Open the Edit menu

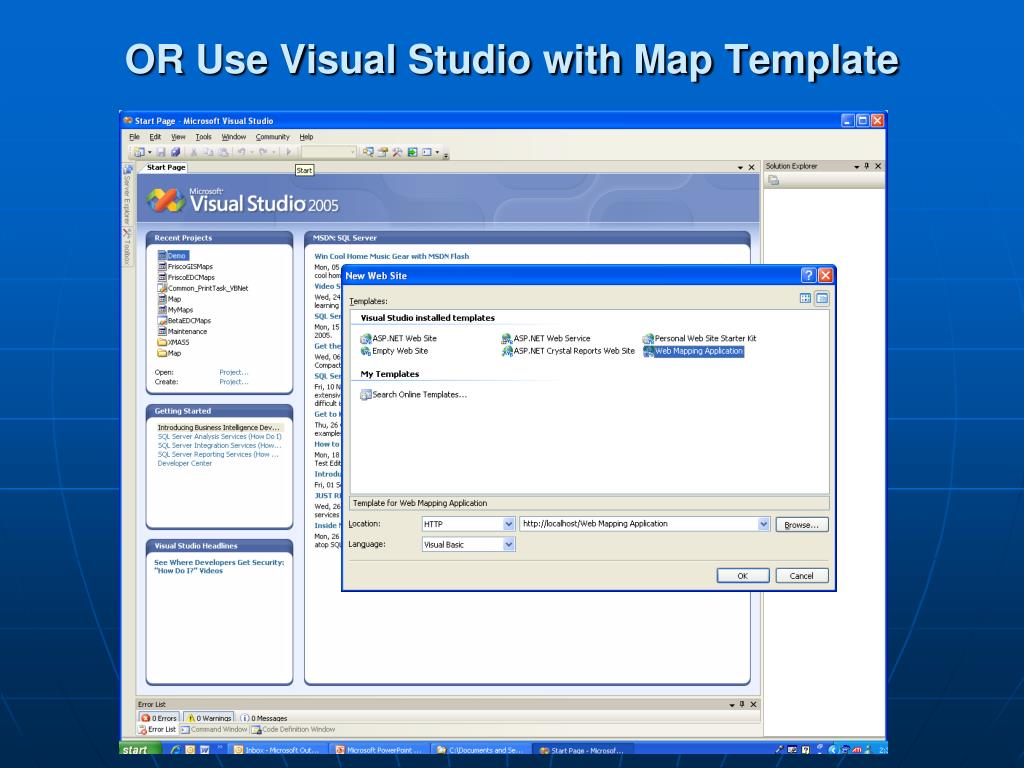[x=155, y=137]
